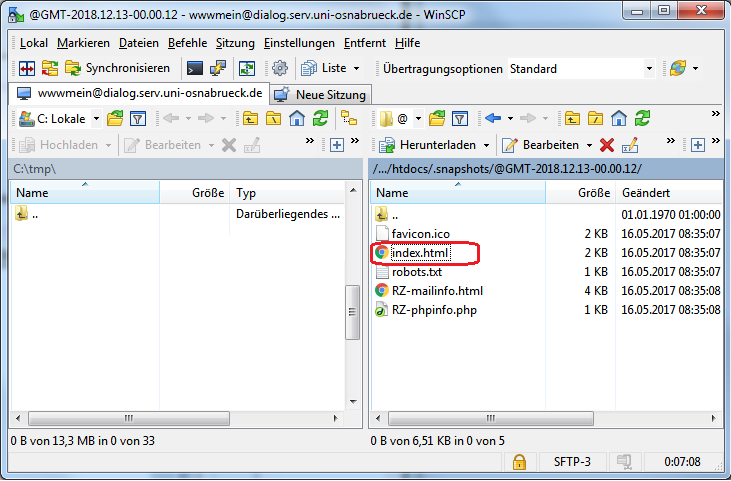This screenshot has height=481, width=731.
Task: Delete the selected remote file with red X
Action: pyautogui.click(x=606, y=145)
